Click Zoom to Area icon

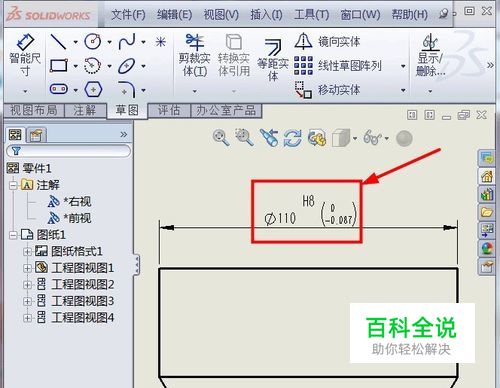click(x=244, y=137)
